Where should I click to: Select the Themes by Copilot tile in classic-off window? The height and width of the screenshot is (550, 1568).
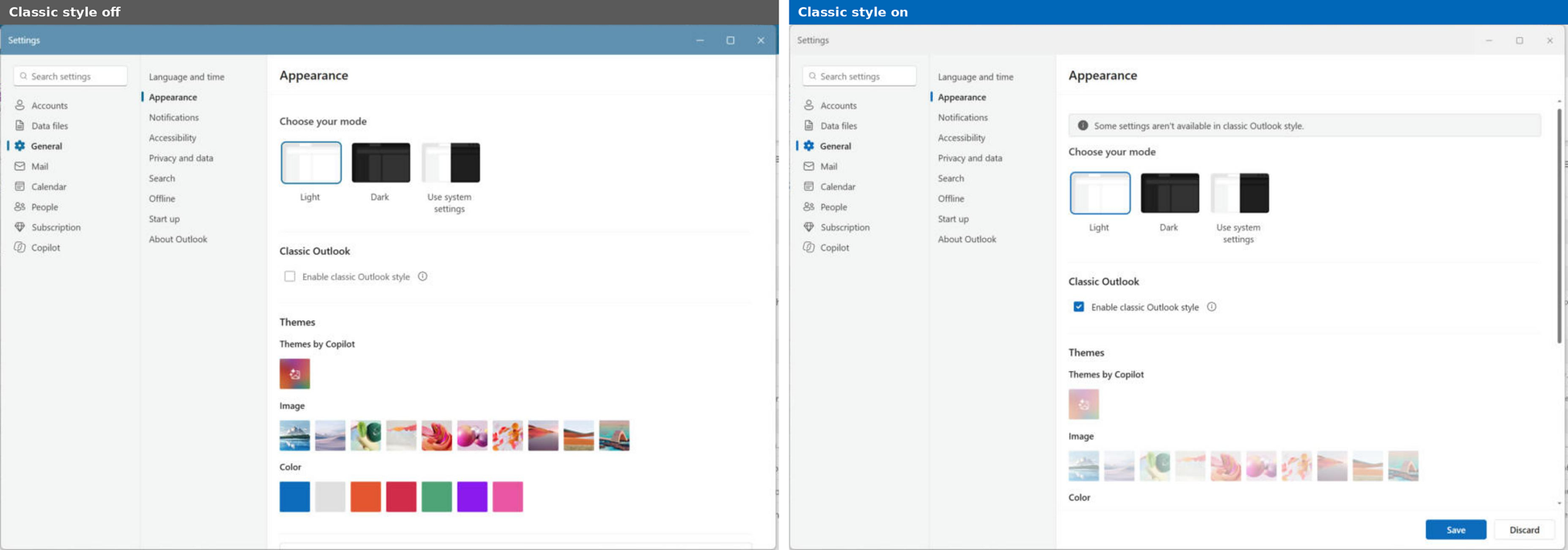pos(295,373)
